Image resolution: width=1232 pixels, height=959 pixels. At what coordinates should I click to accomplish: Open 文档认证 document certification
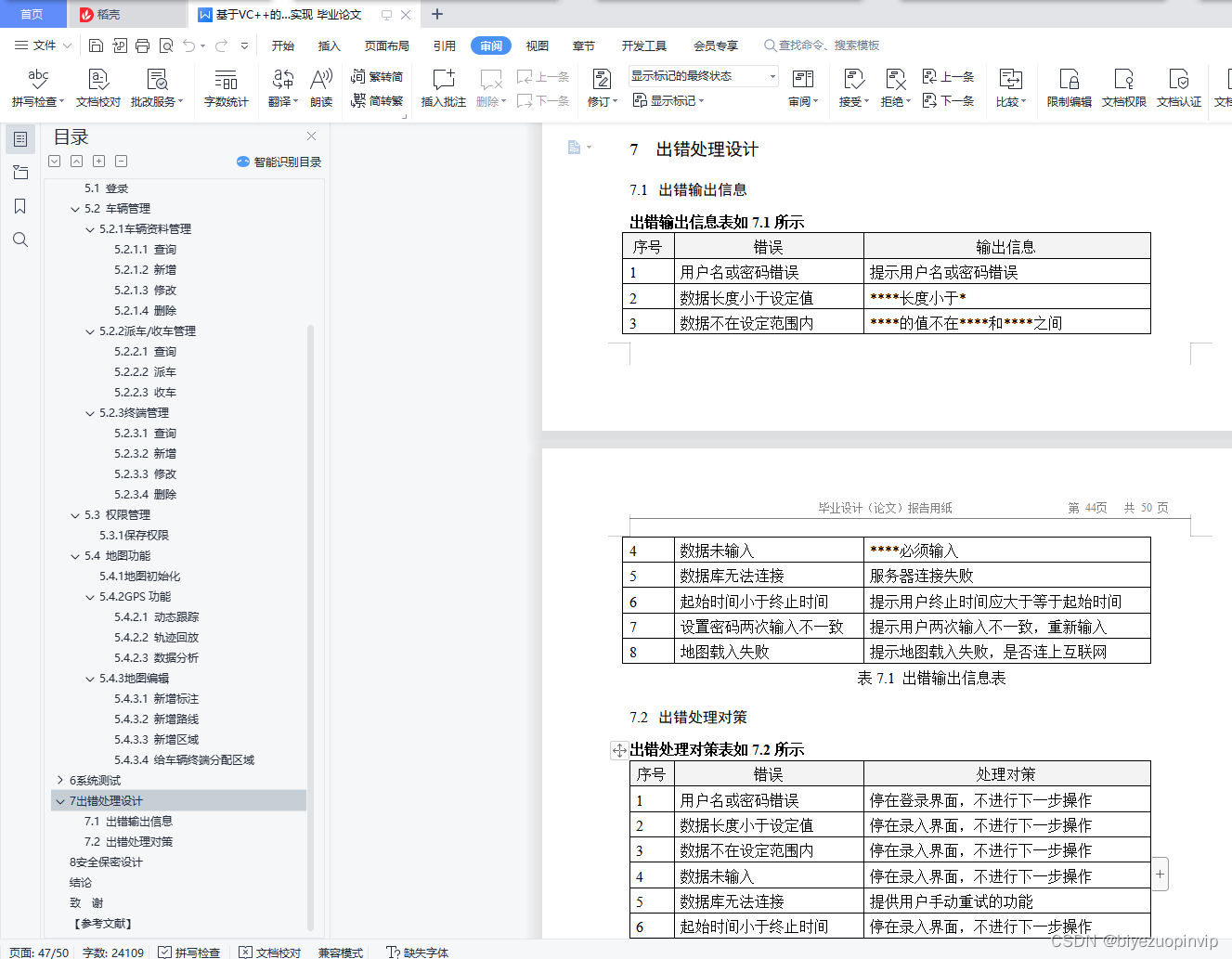pyautogui.click(x=1178, y=88)
